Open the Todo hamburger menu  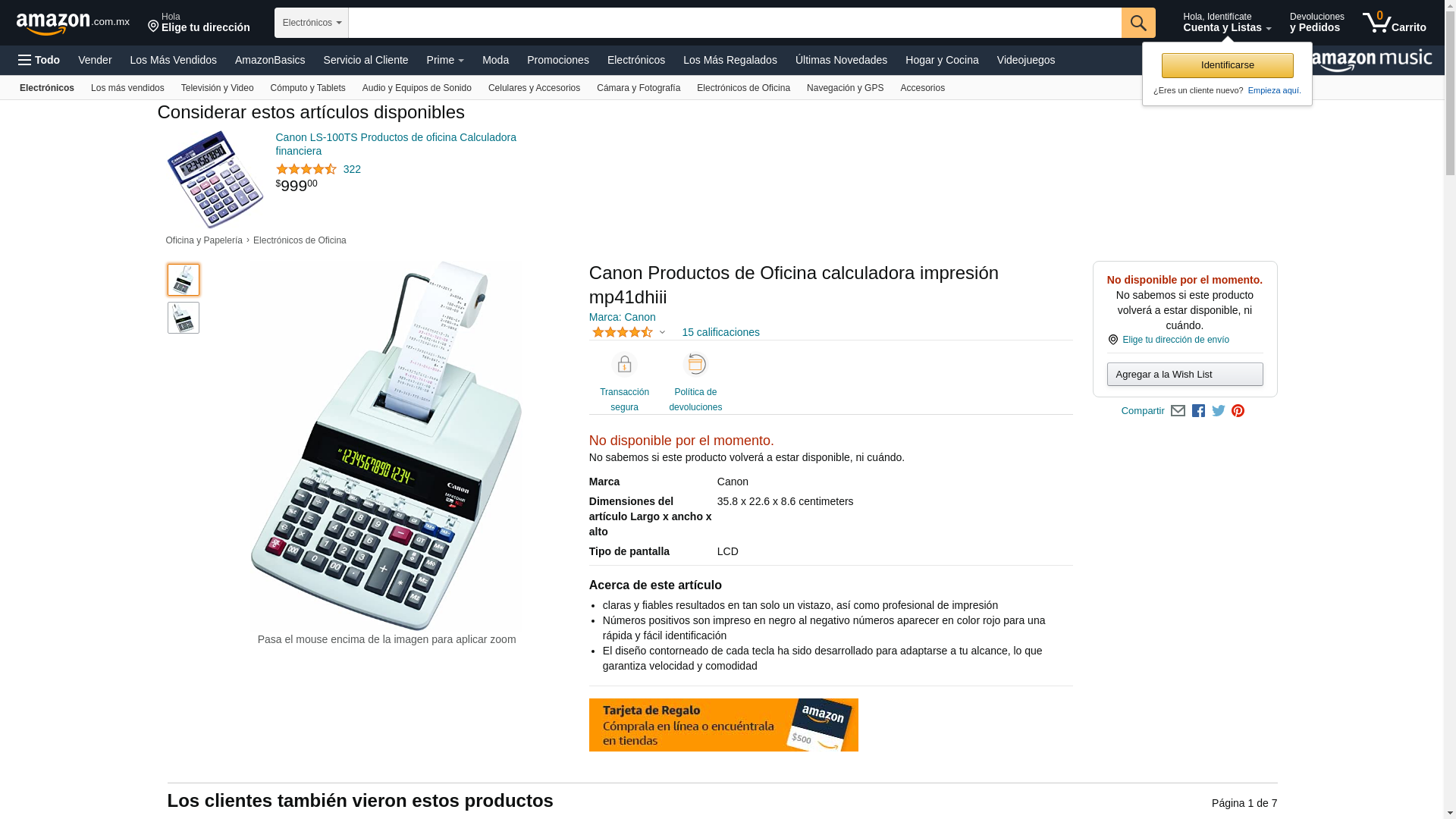[39, 60]
